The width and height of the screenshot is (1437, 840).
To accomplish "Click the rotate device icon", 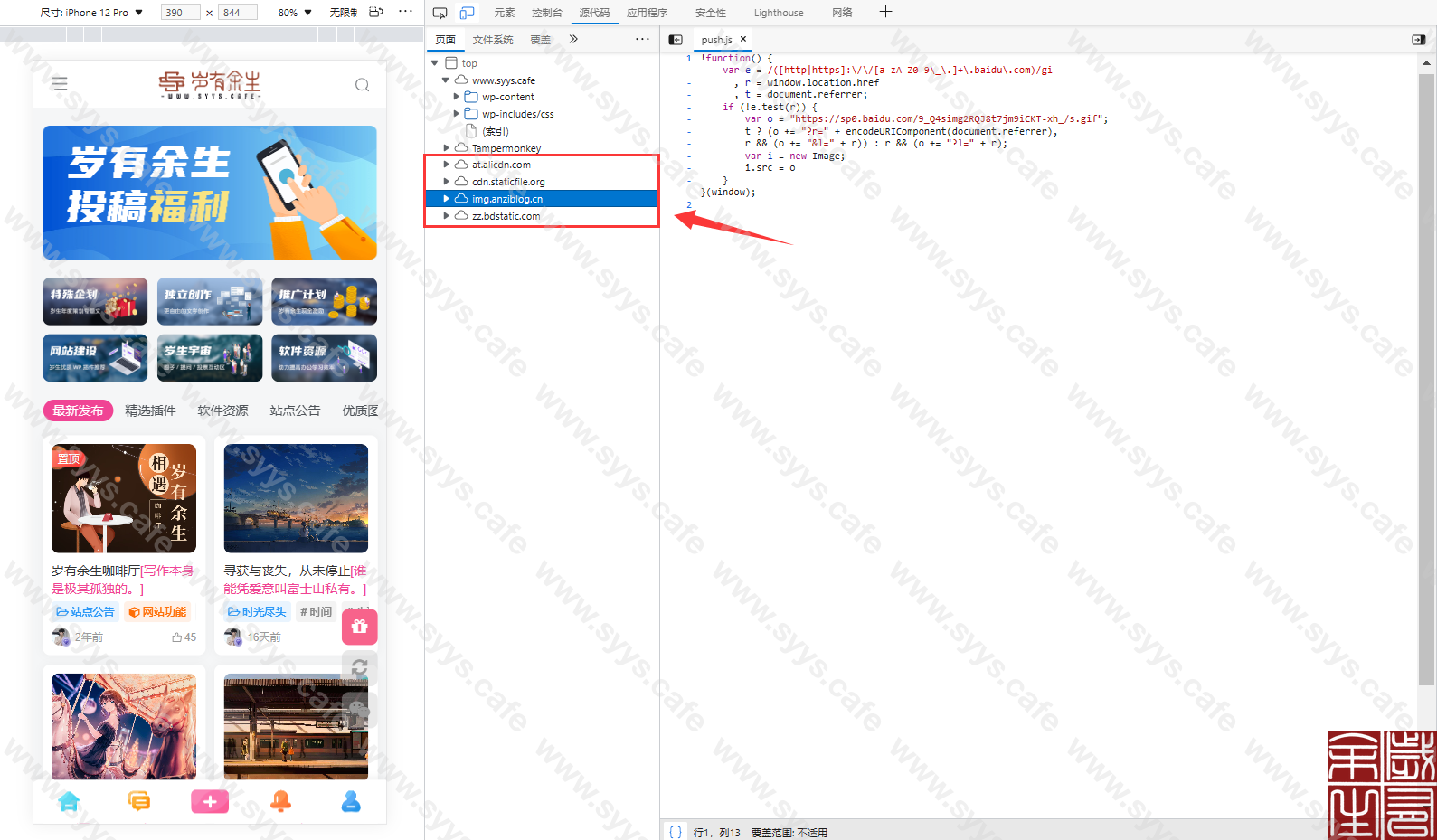I will (376, 12).
